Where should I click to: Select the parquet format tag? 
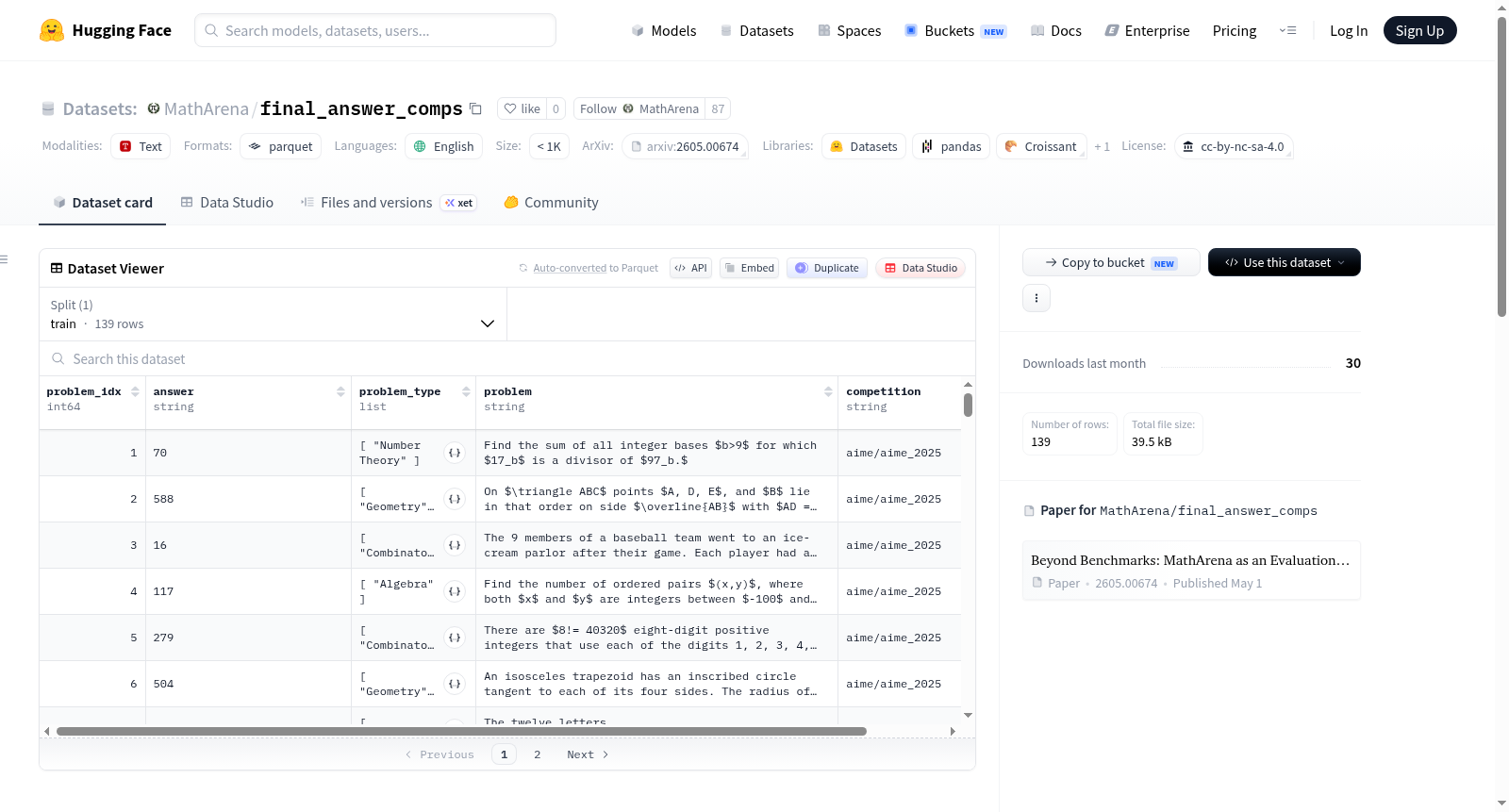280,146
